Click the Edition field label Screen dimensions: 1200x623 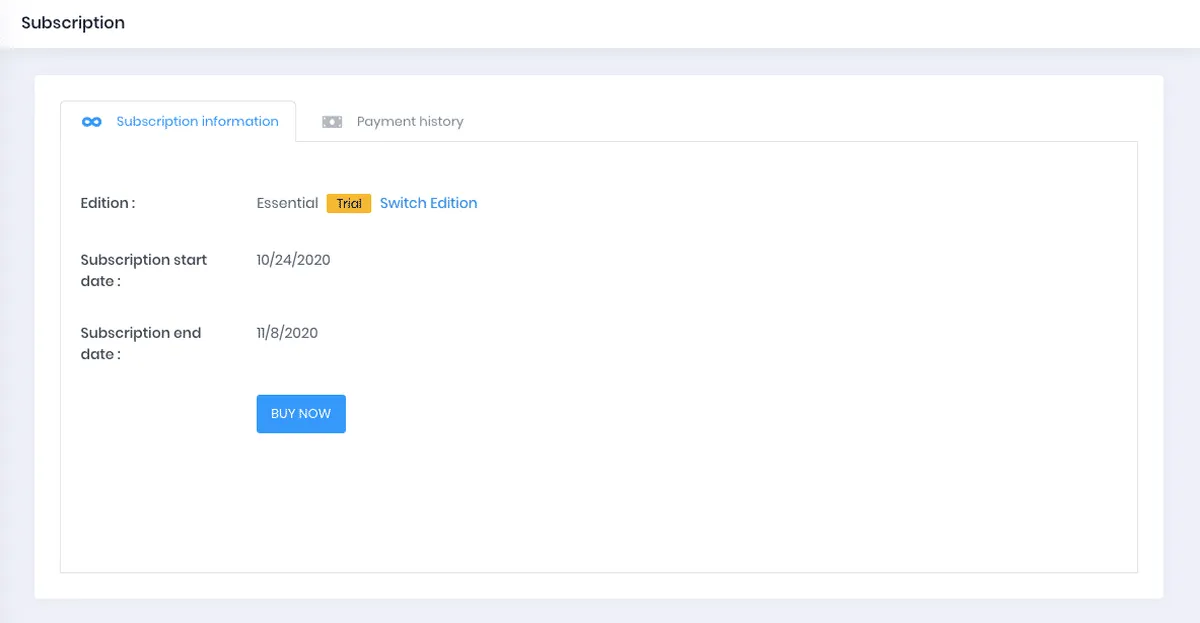(107, 202)
